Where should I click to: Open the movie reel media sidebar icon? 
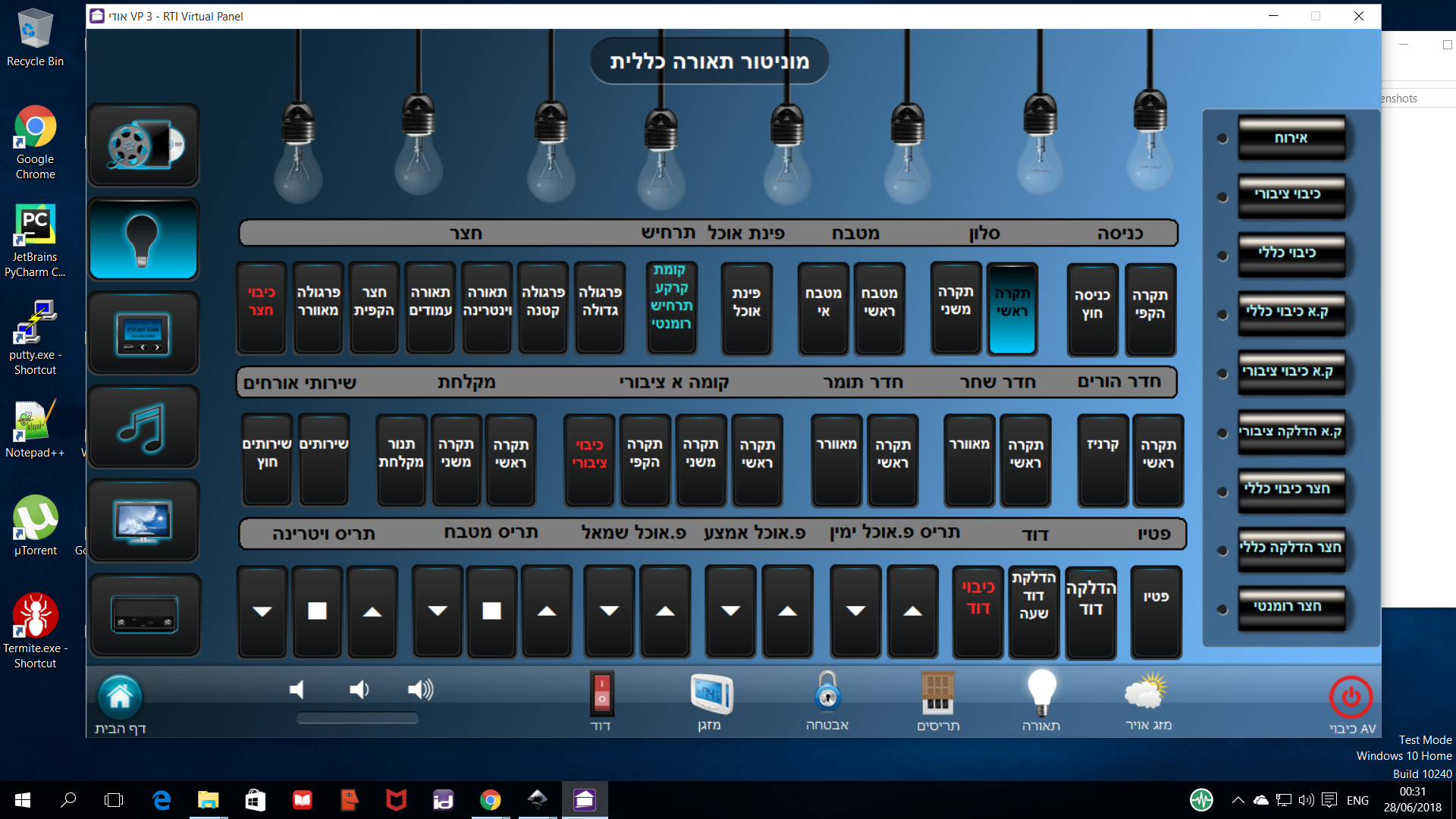pos(144,146)
